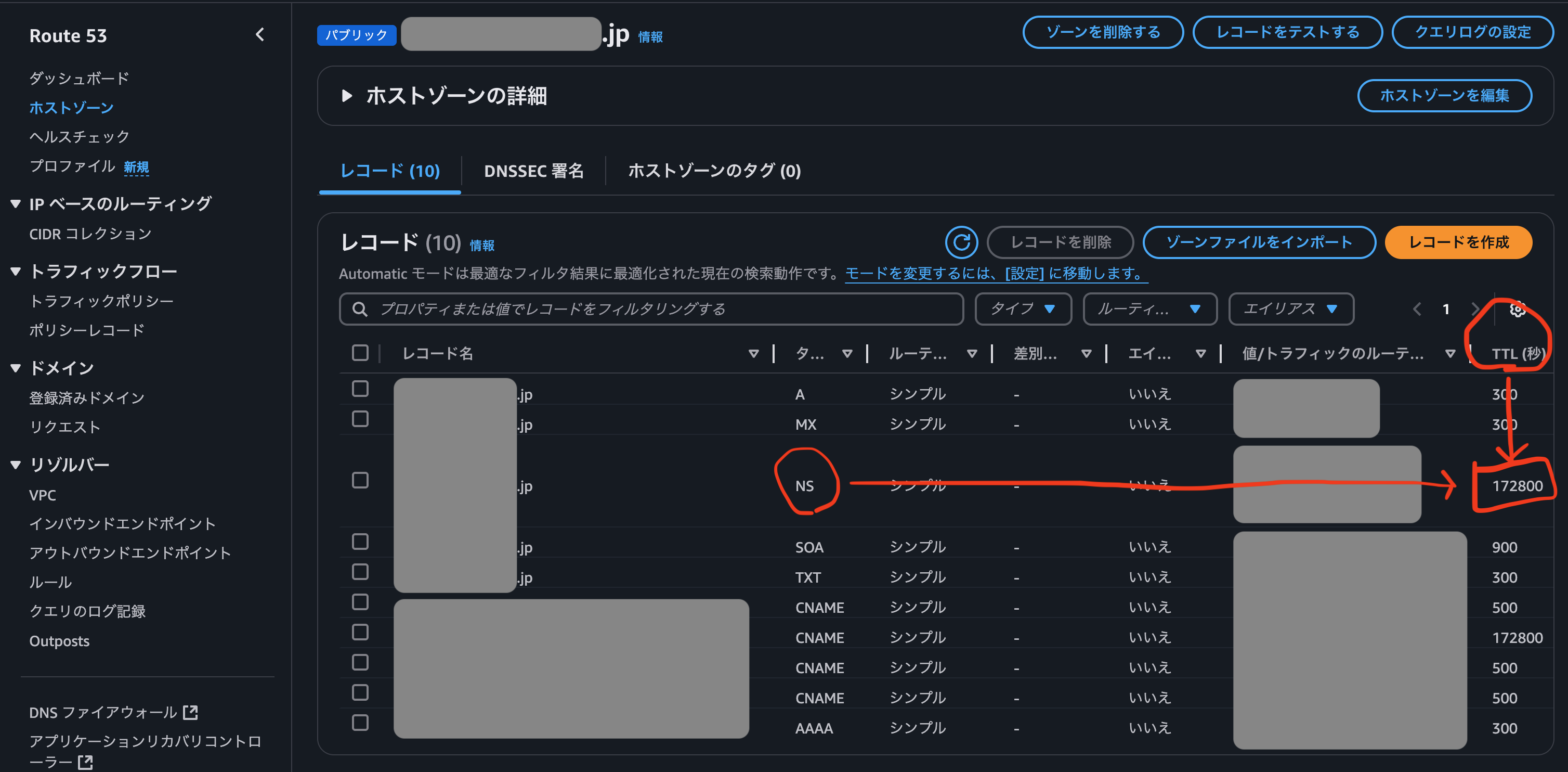Open ヘルスチェック in sidebar
The height and width of the screenshot is (772, 1568).
tap(79, 137)
